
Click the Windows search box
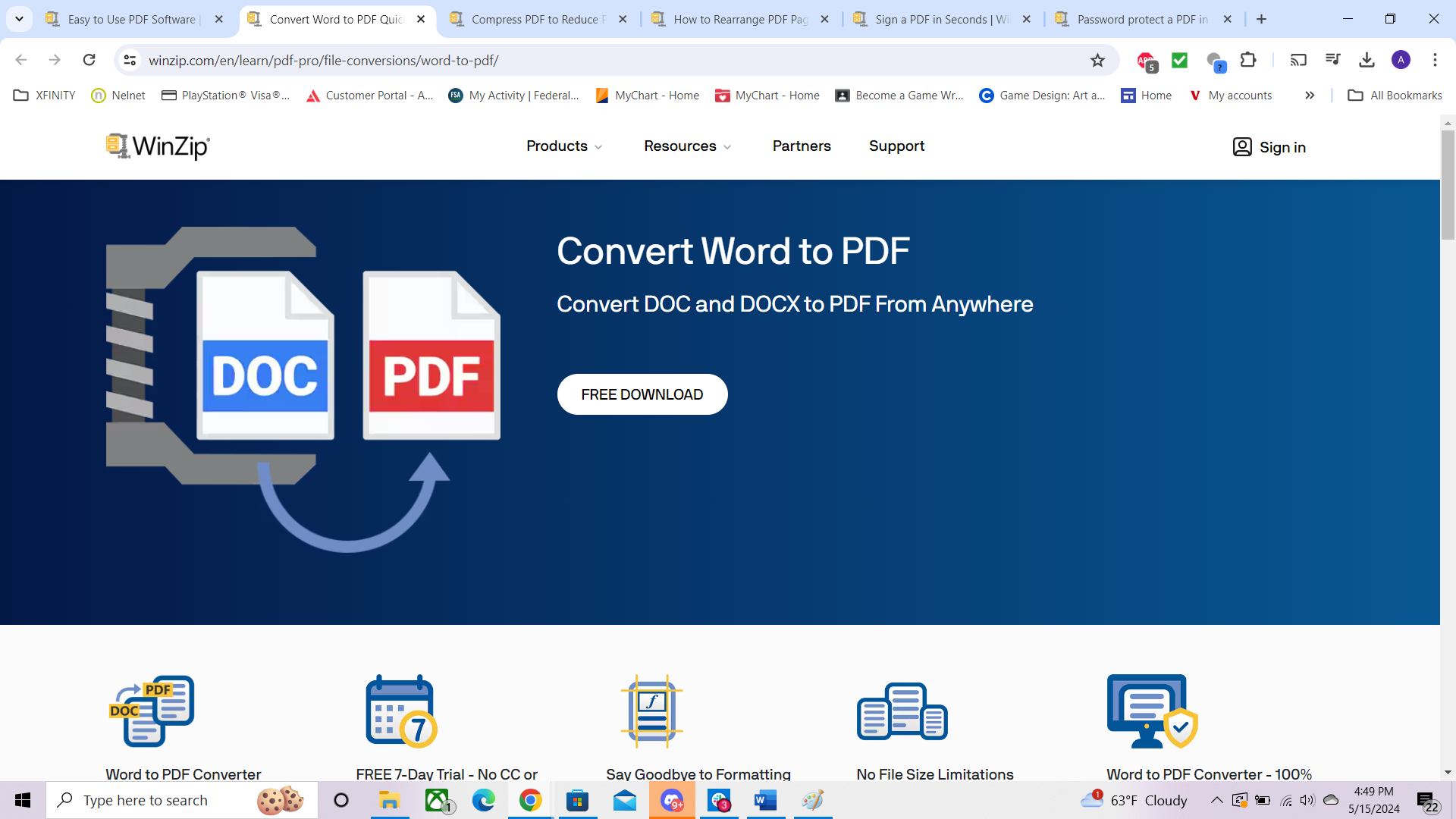[182, 800]
